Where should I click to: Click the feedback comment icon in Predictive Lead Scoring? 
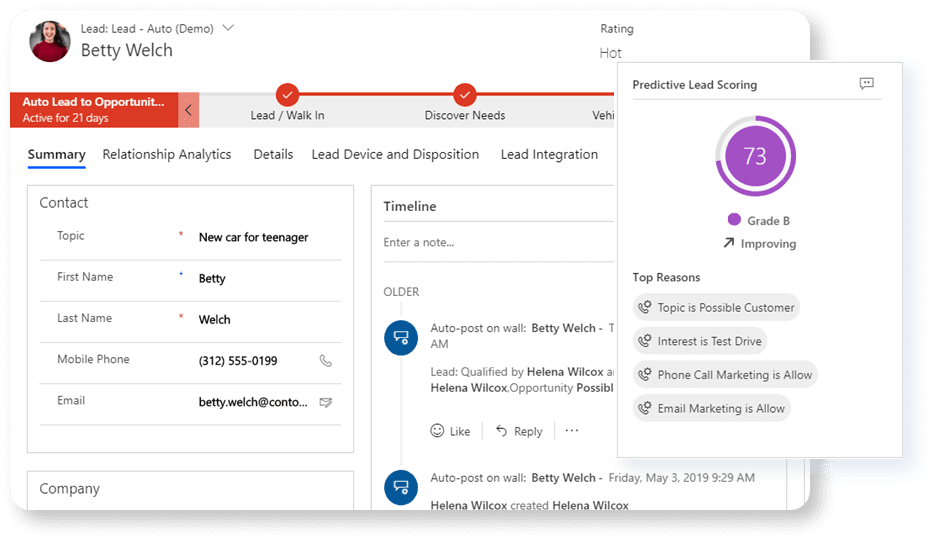coord(866,85)
